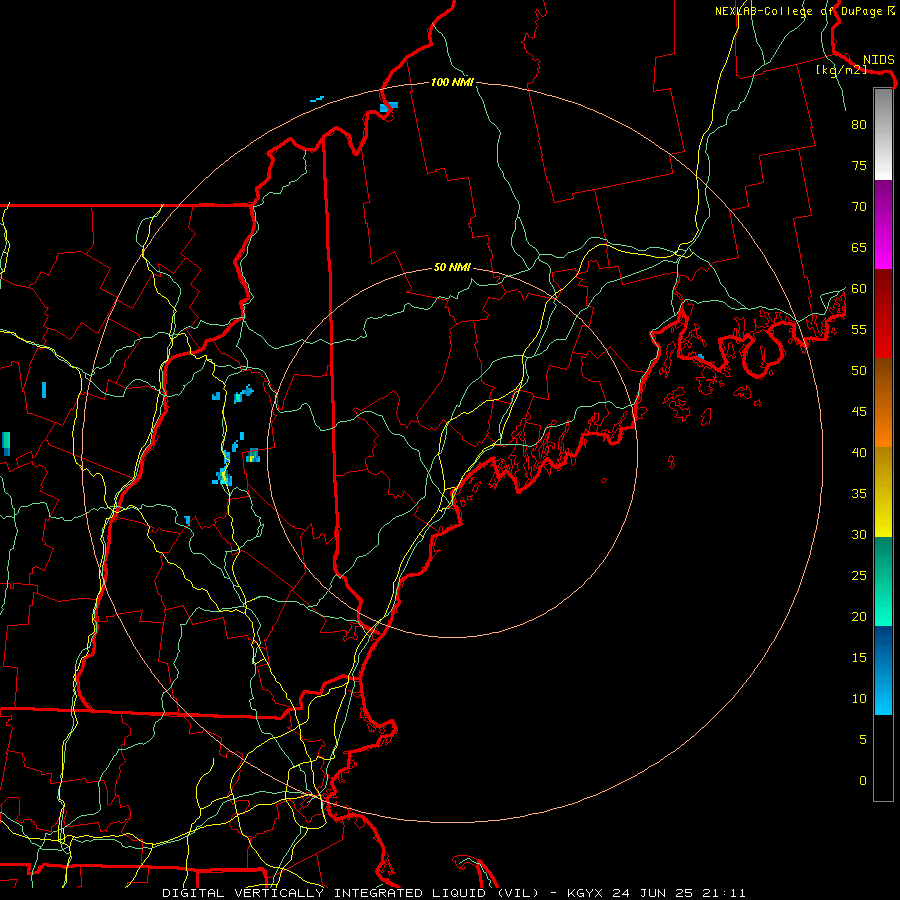This screenshot has width=900, height=900.
Task: Click the NEXLAB-College of DuPage watermark
Action: coord(804,11)
